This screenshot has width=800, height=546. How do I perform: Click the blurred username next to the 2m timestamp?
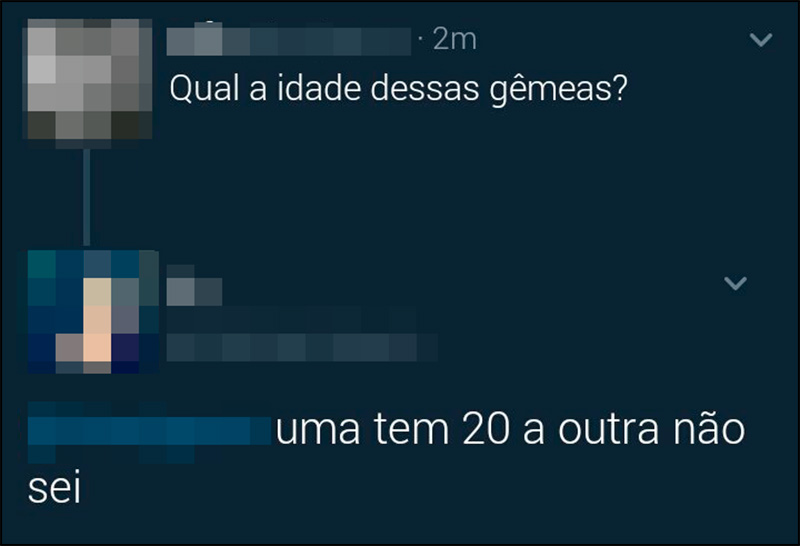pos(289,41)
